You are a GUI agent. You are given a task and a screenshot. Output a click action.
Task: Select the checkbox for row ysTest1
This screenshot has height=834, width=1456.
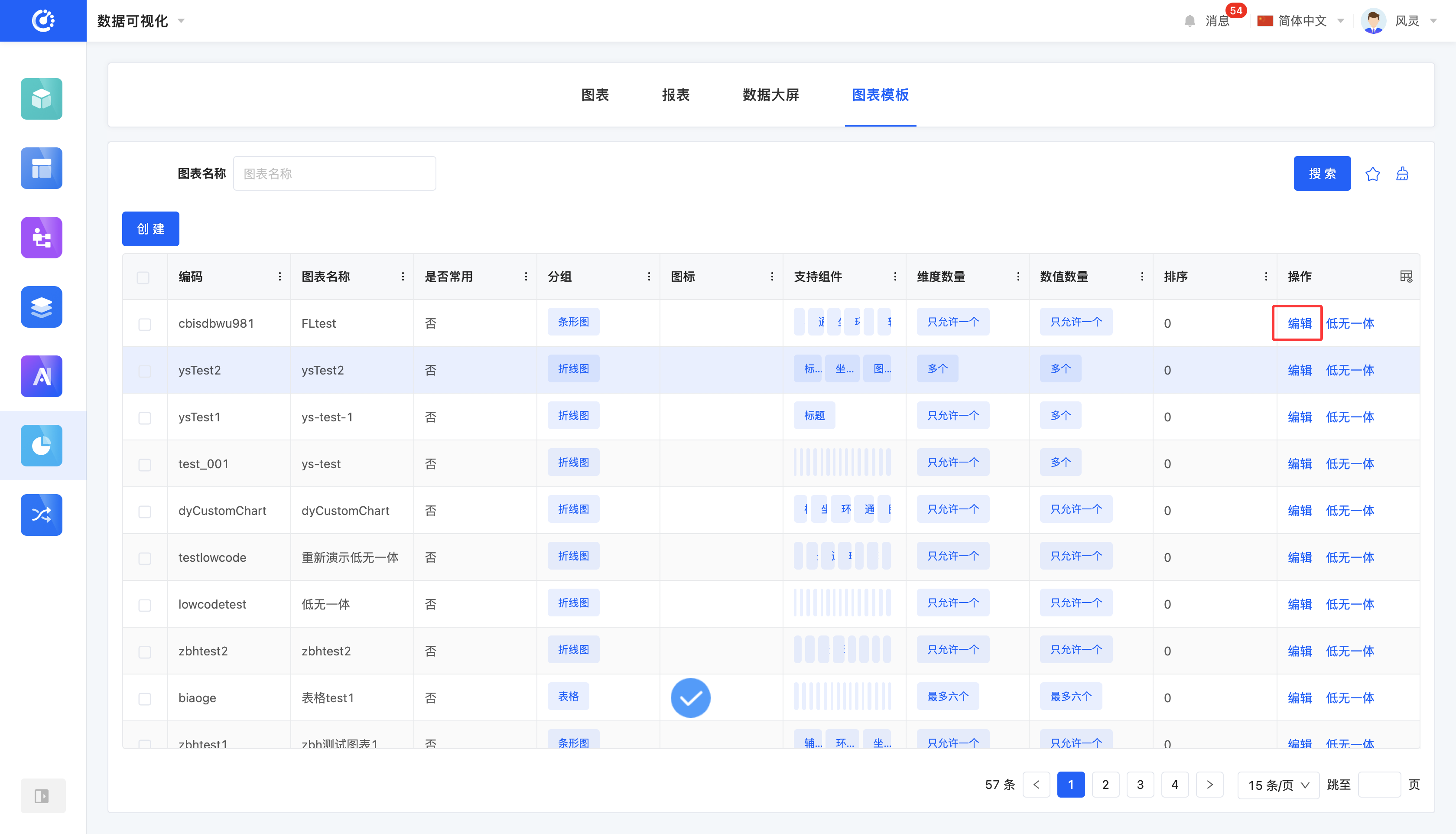pyautogui.click(x=144, y=417)
